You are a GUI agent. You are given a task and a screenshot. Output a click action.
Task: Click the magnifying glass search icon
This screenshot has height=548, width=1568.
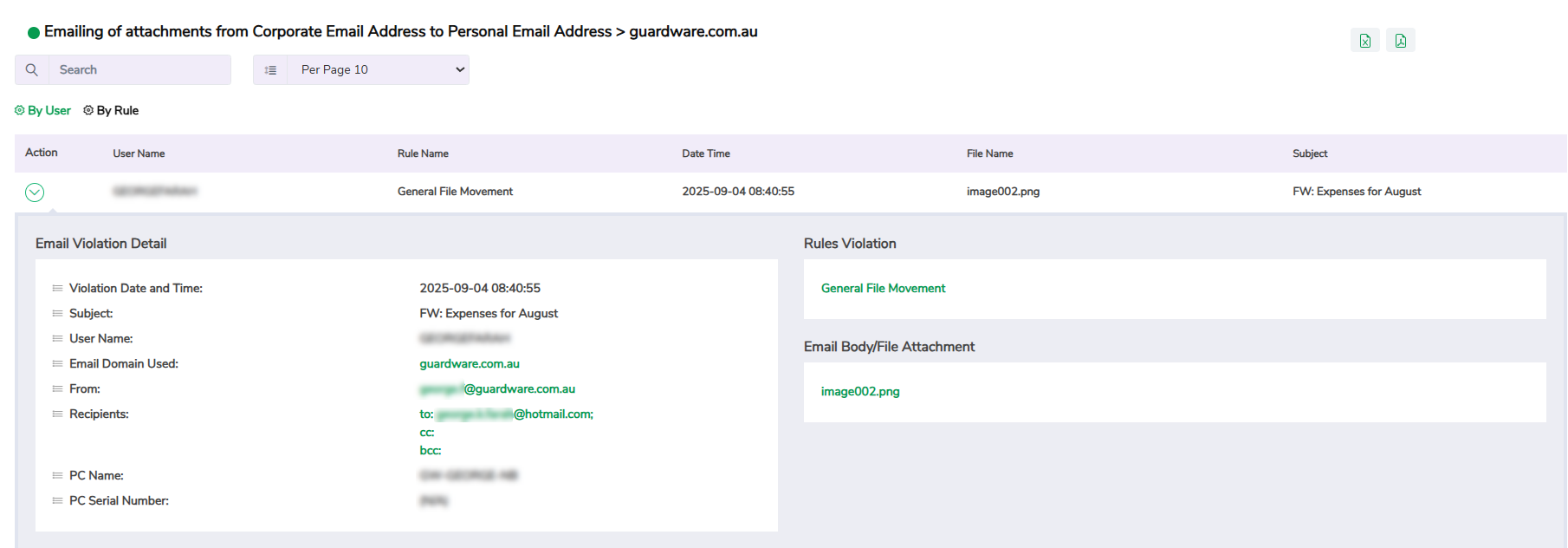click(x=32, y=70)
